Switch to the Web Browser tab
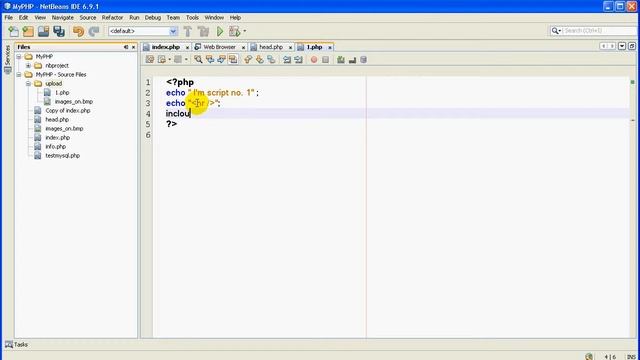This screenshot has width=640, height=360. coord(219,47)
